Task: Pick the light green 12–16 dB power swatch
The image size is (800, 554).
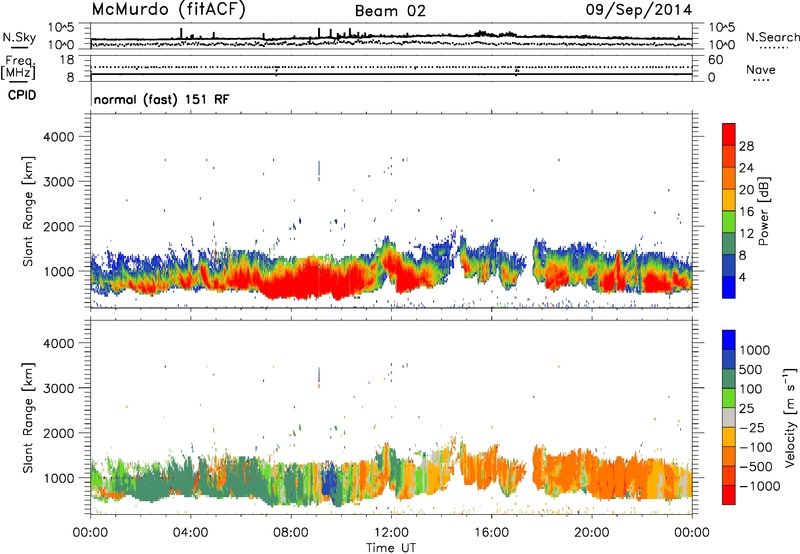Action: (729, 222)
